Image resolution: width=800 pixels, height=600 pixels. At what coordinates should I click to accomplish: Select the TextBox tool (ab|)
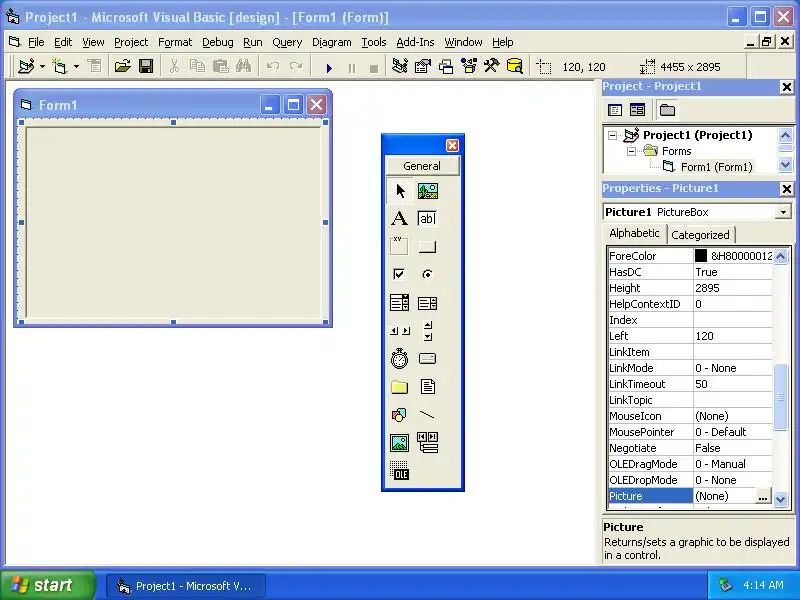pos(428,218)
